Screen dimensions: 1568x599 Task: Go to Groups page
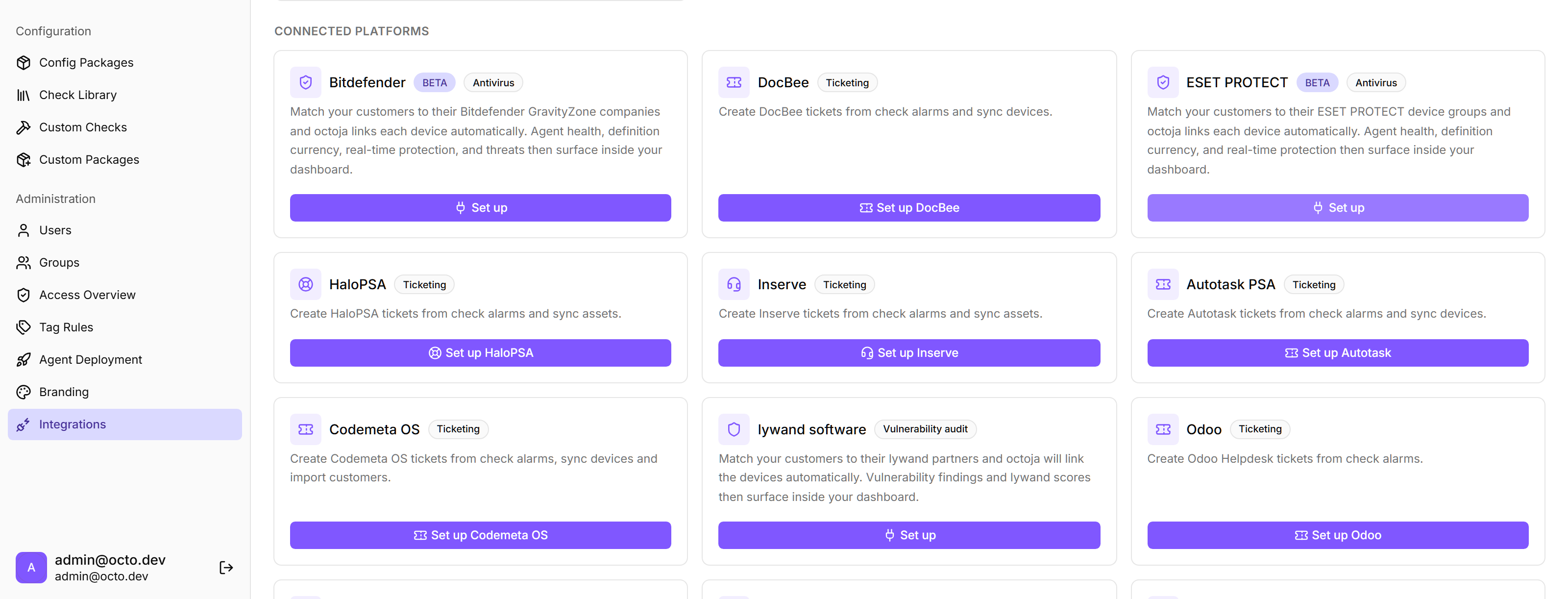click(125, 262)
